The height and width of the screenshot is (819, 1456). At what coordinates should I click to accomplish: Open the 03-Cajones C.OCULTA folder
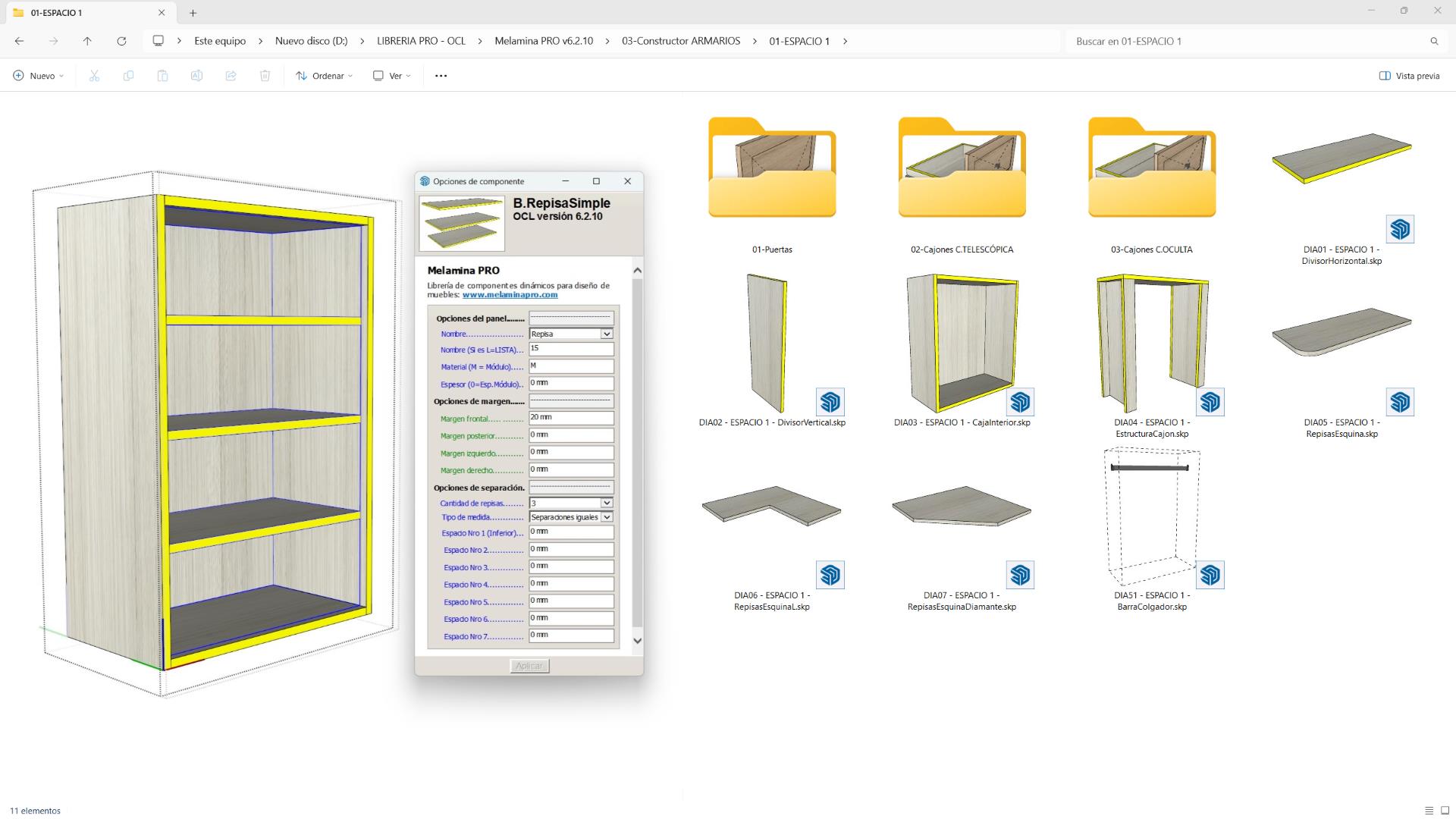(x=1151, y=186)
